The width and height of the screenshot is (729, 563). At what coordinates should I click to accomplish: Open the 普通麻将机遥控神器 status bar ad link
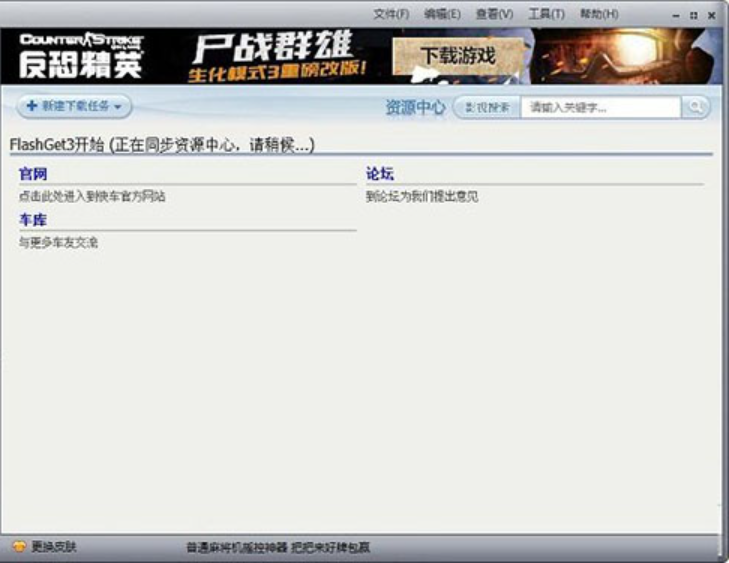[x=278, y=548]
